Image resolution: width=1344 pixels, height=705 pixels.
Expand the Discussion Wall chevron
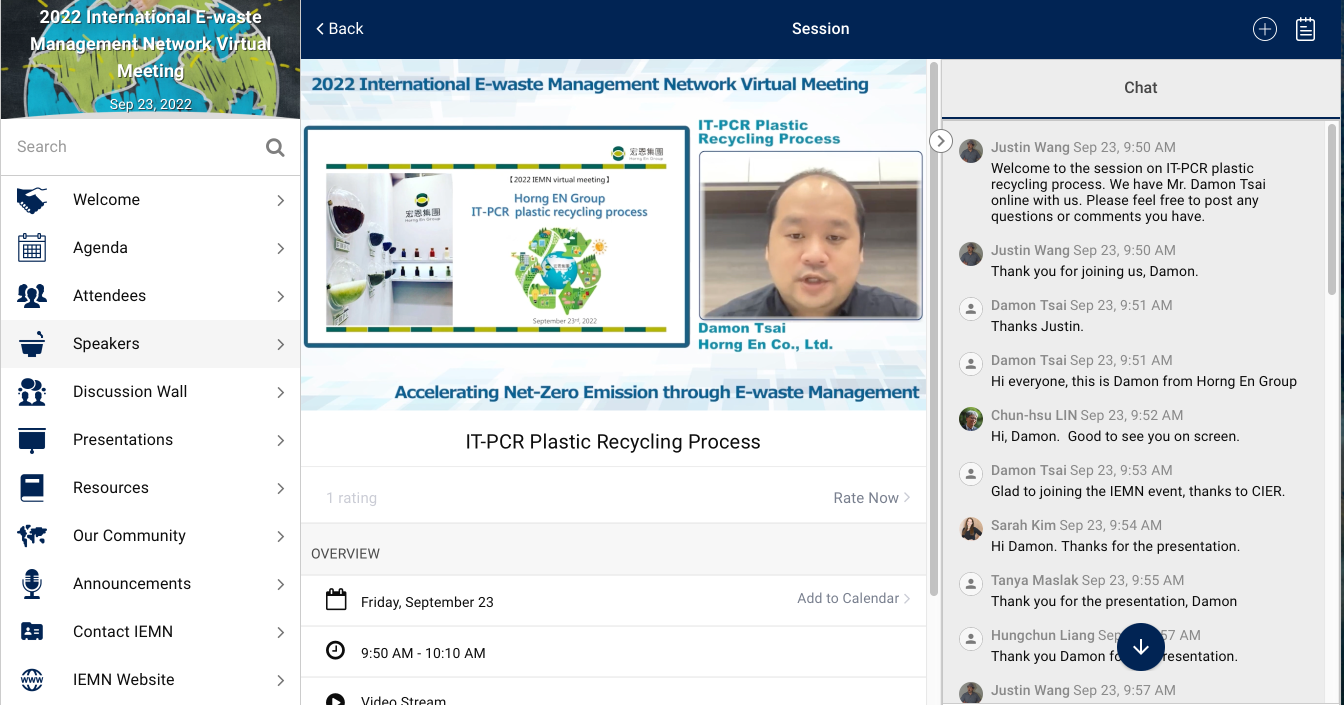click(x=281, y=393)
